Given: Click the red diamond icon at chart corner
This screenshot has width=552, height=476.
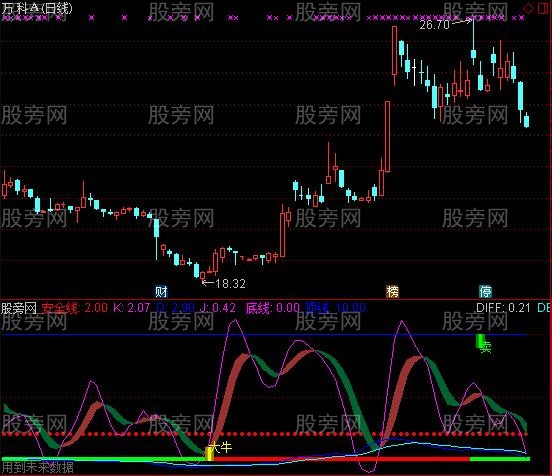Looking at the screenshot, I should click(x=528, y=8).
